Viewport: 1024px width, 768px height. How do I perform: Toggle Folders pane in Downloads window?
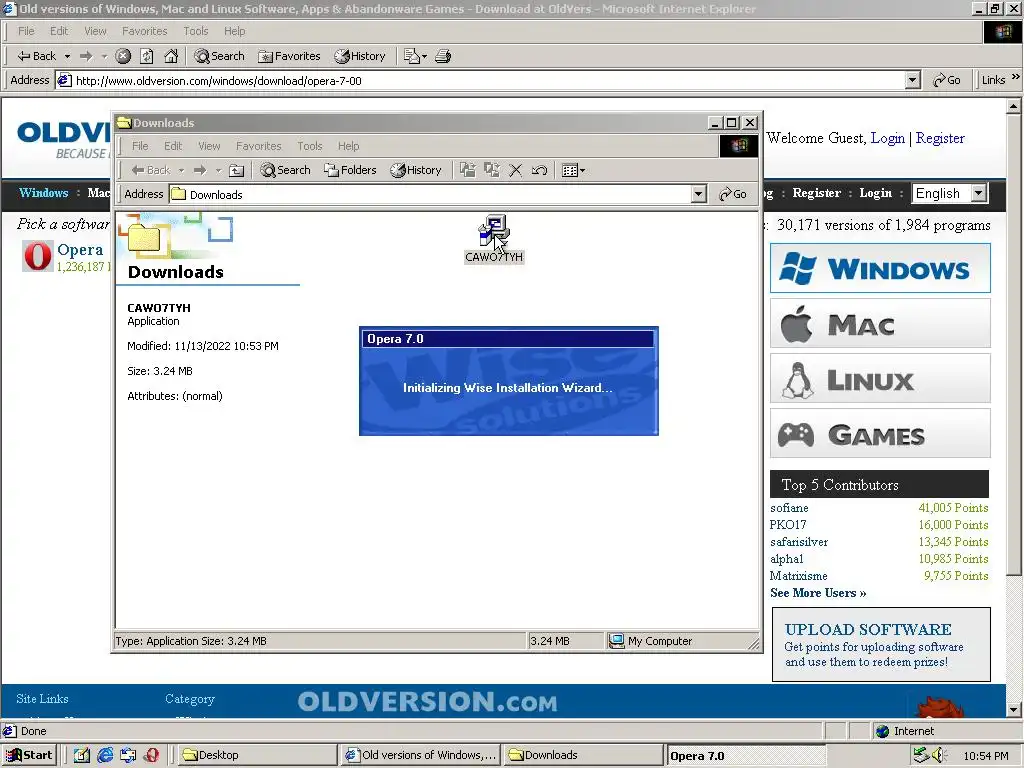(351, 170)
